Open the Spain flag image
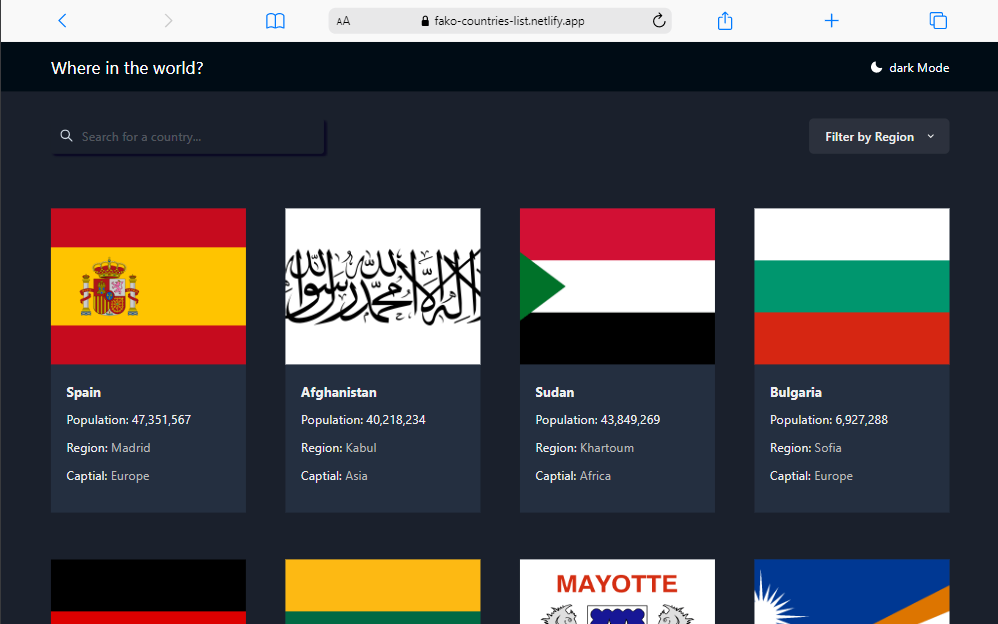This screenshot has height=624, width=998. click(x=148, y=286)
